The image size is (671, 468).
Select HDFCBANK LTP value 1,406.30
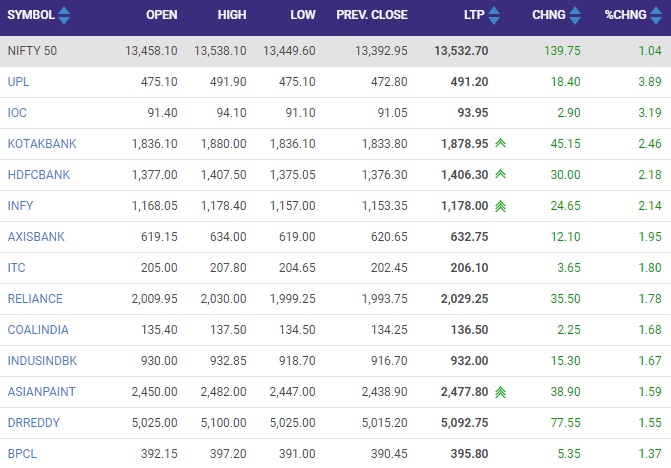pos(465,175)
